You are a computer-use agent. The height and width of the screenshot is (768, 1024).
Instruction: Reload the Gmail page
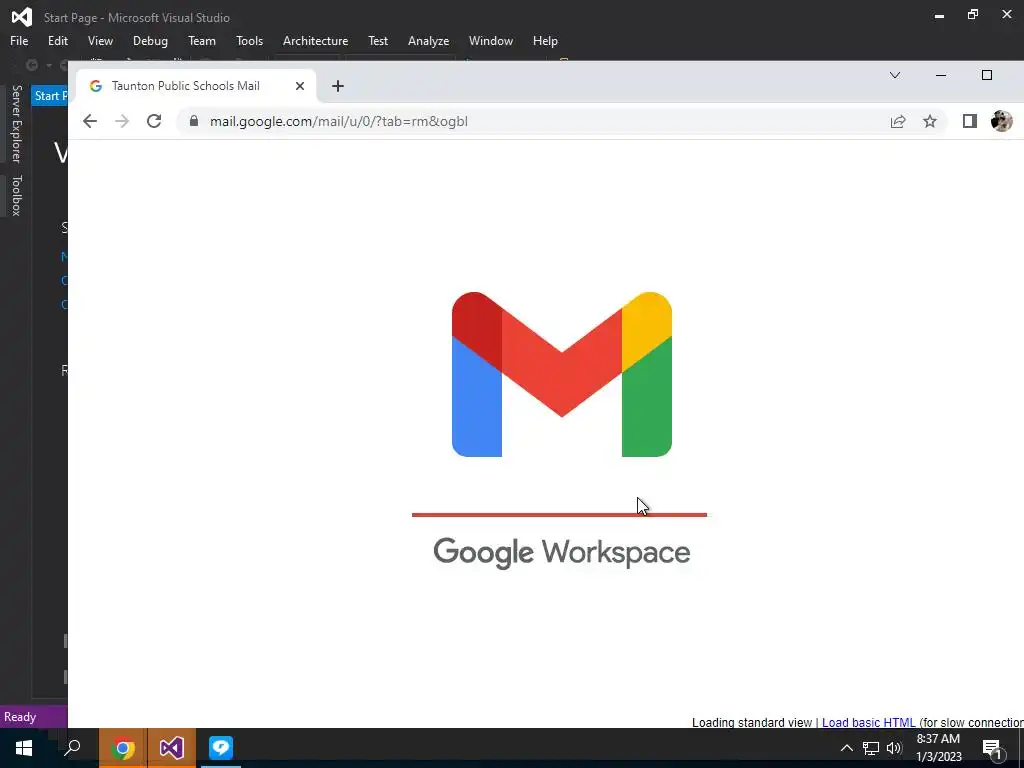click(154, 121)
